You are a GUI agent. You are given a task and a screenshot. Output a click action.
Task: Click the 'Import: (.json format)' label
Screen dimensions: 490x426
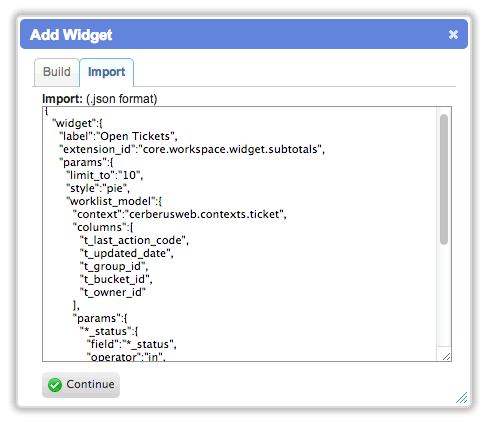(x=99, y=99)
